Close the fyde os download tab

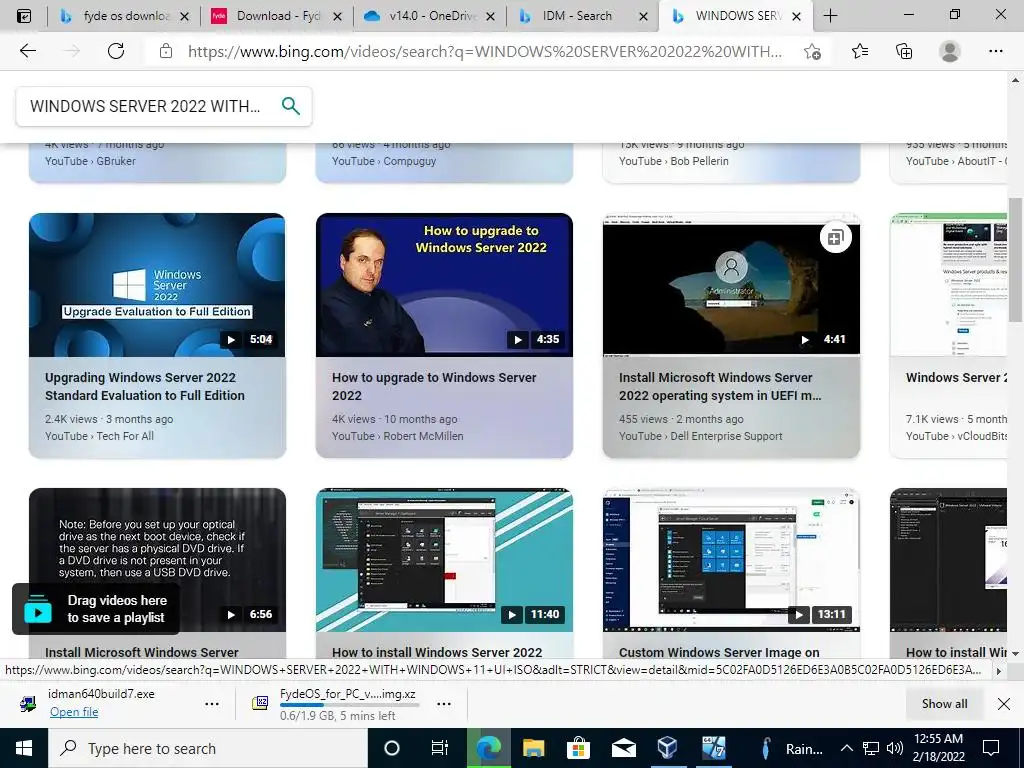(185, 16)
